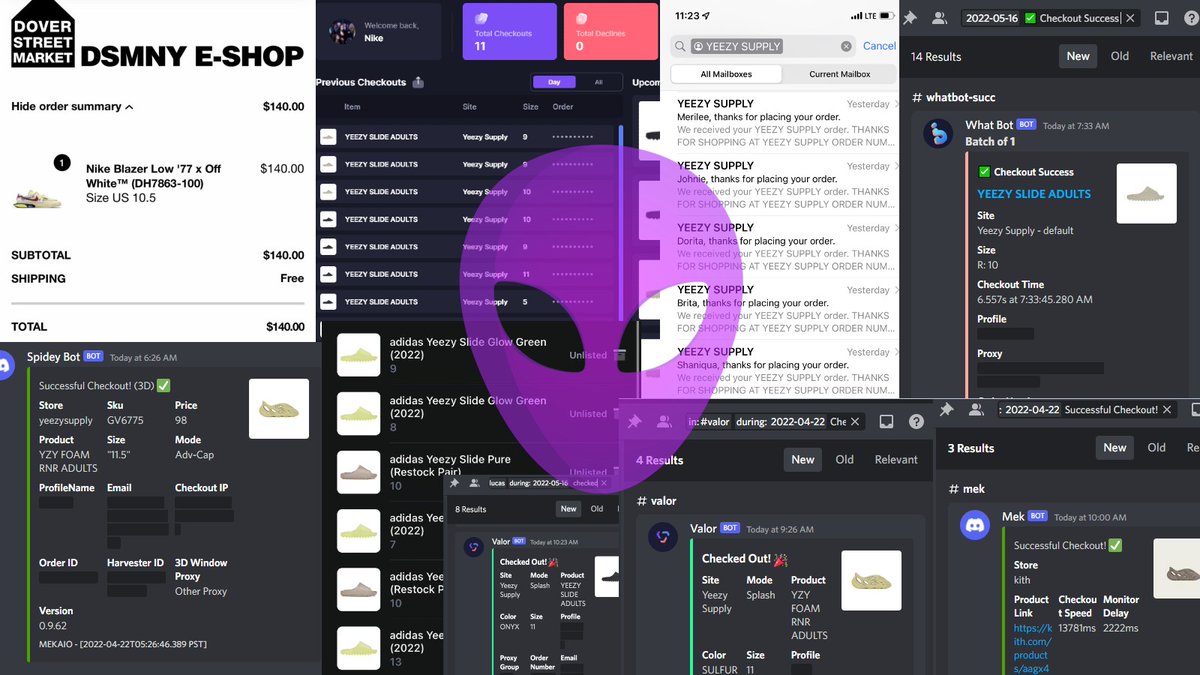
Task: Clear the in:#valor search query
Action: [x=855, y=422]
